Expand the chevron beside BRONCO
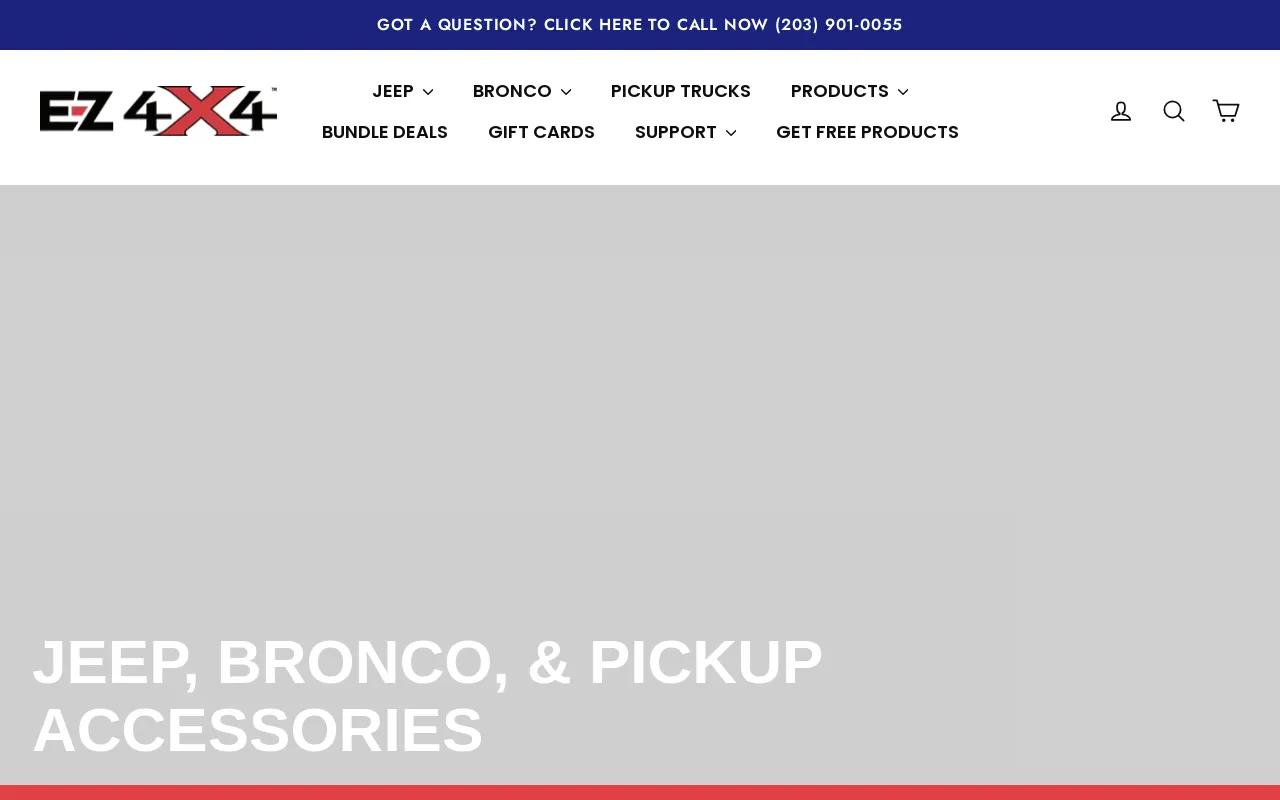Viewport: 1280px width, 800px height. click(566, 92)
